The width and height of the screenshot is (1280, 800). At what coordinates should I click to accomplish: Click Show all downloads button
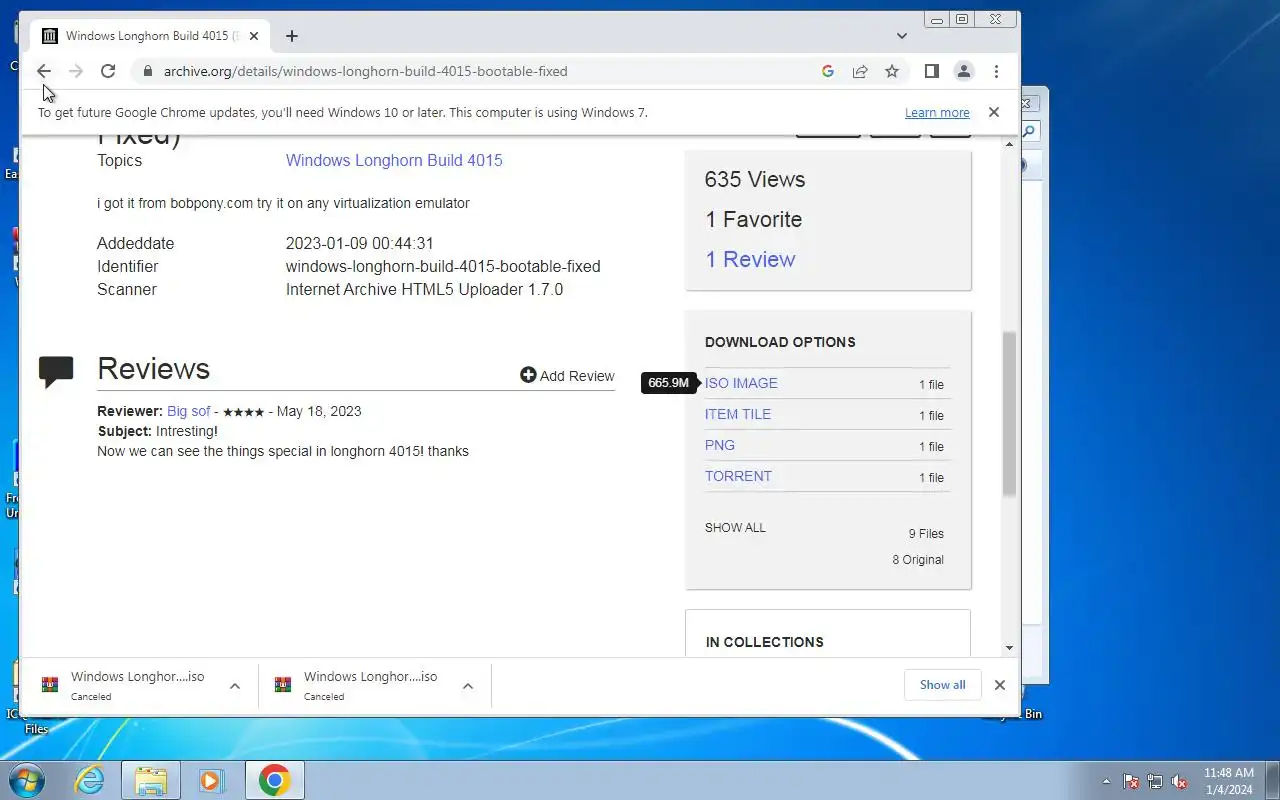(943, 685)
